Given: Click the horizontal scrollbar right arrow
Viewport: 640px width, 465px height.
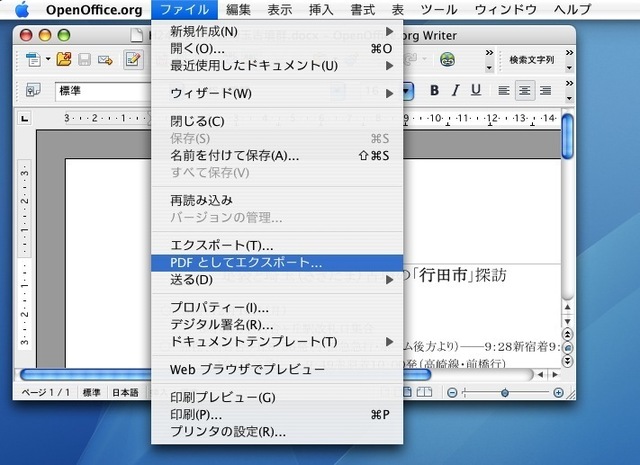Looking at the screenshot, I should point(555,374).
